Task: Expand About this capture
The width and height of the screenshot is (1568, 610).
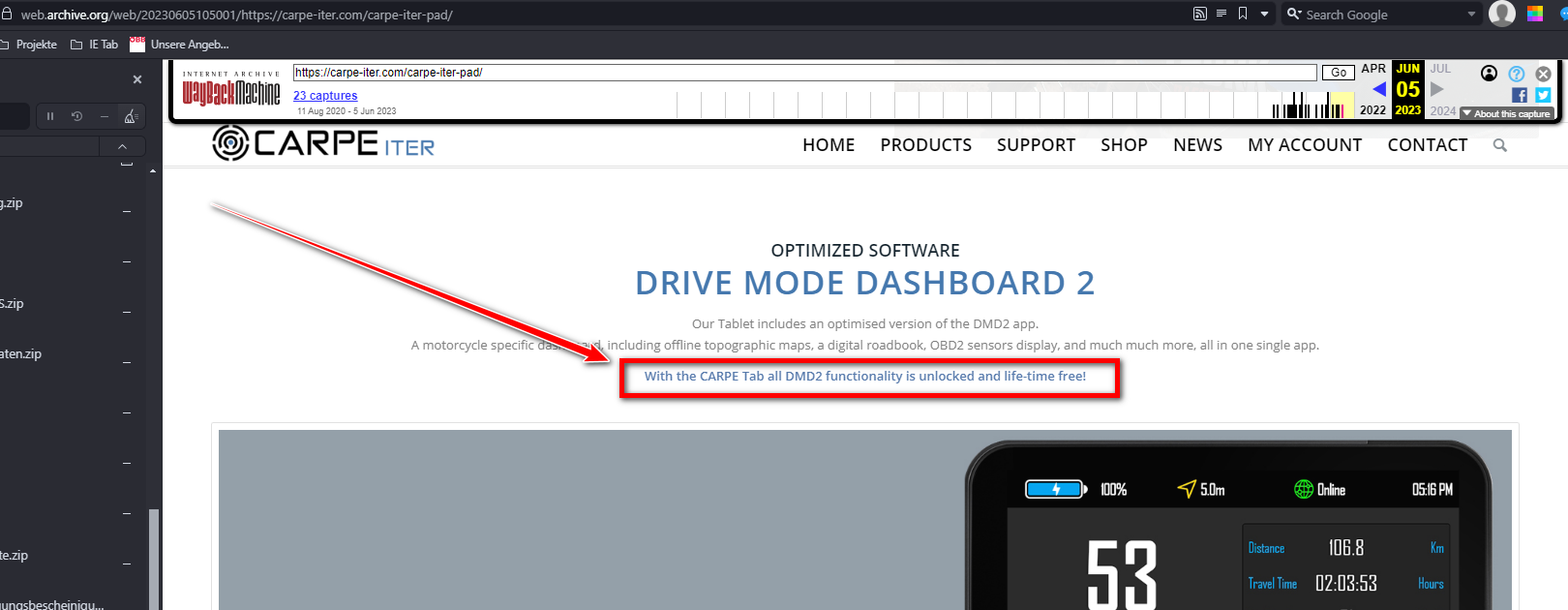Action: [1507, 113]
